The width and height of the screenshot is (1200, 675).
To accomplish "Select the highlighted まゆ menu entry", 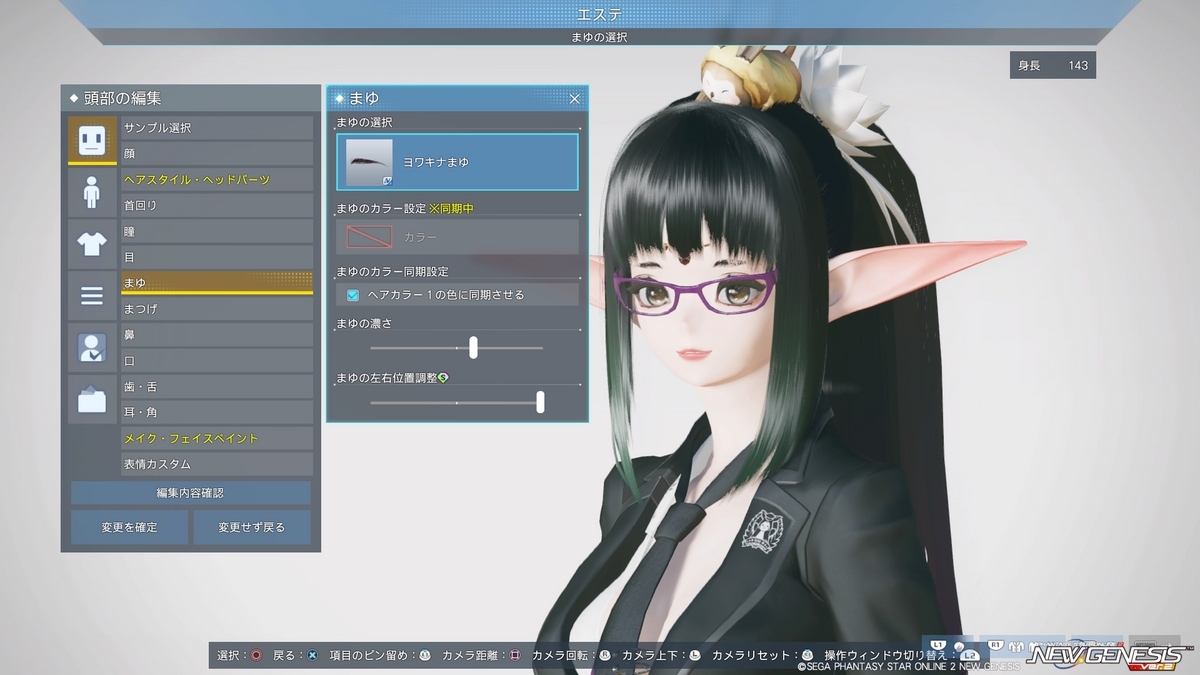I will pyautogui.click(x=217, y=283).
